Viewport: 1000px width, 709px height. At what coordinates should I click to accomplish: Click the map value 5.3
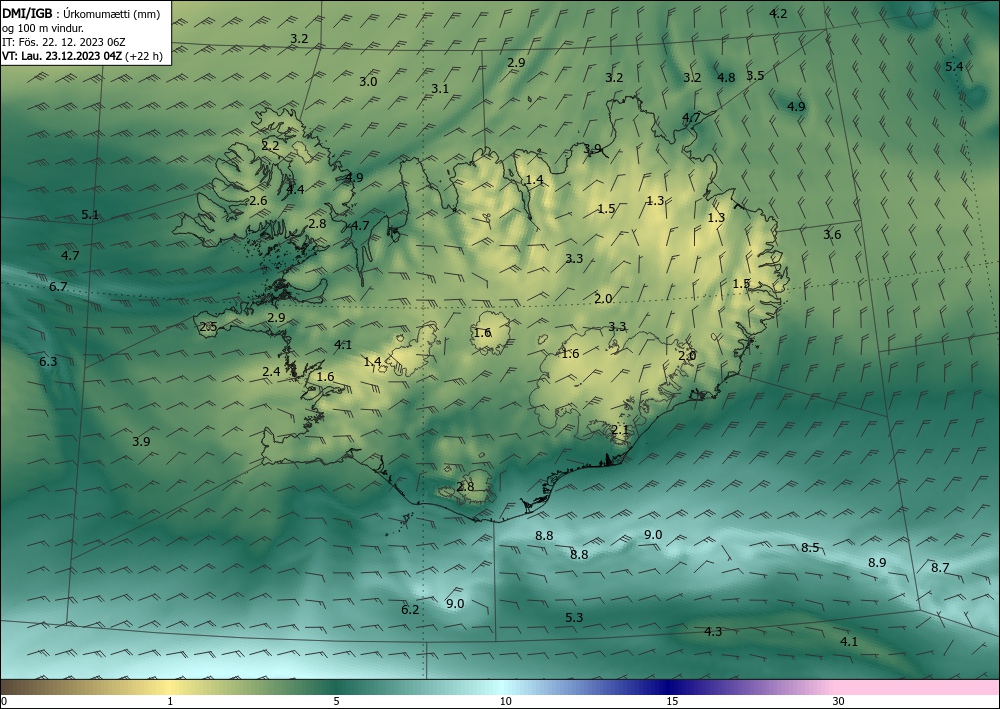tap(574, 617)
